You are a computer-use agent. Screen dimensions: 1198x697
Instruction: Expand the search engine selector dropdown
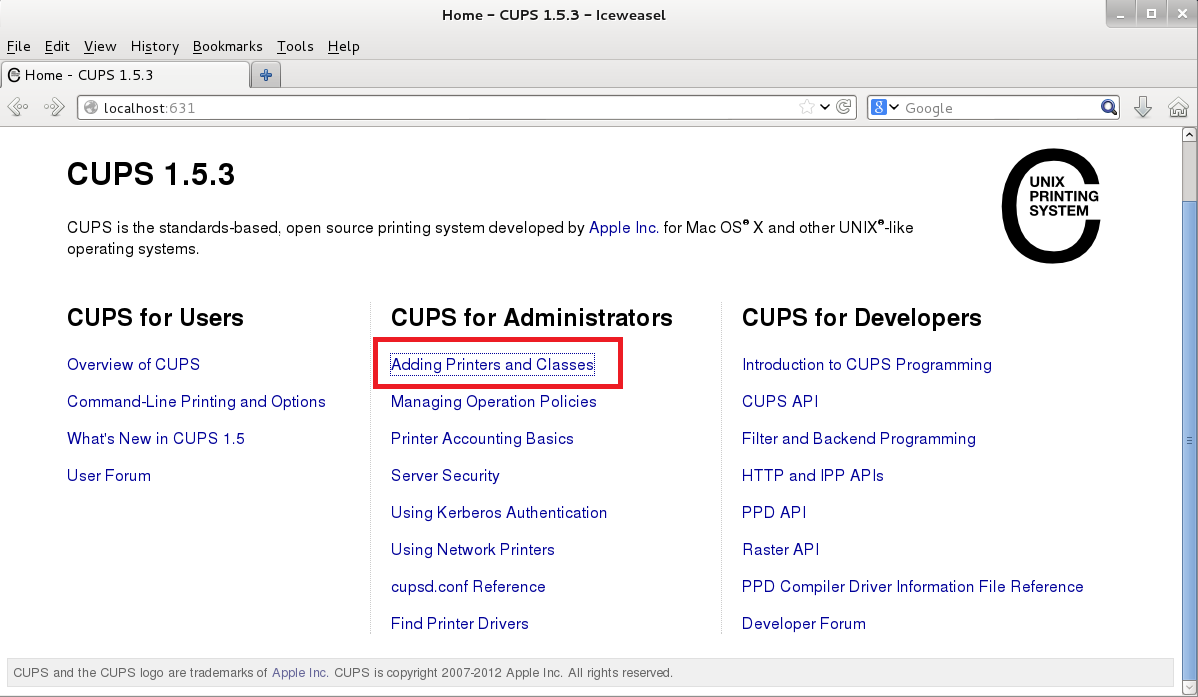[894, 107]
